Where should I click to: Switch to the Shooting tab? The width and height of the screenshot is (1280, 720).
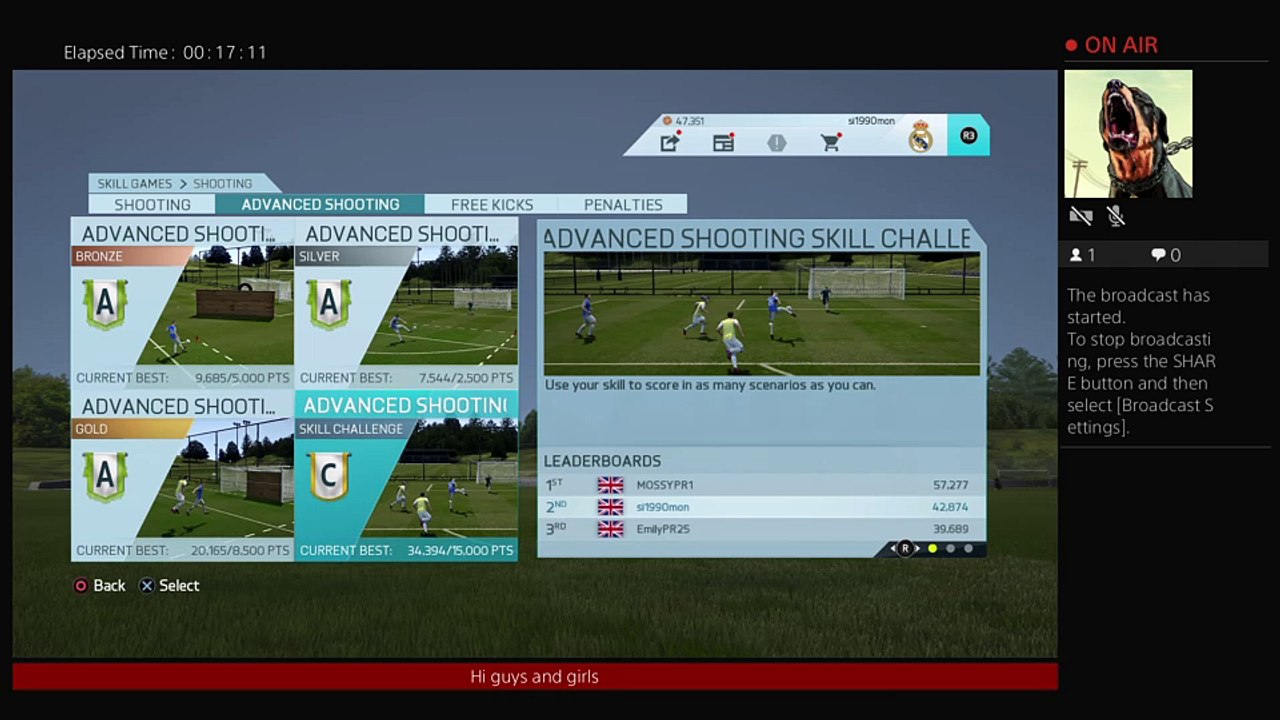(151, 204)
